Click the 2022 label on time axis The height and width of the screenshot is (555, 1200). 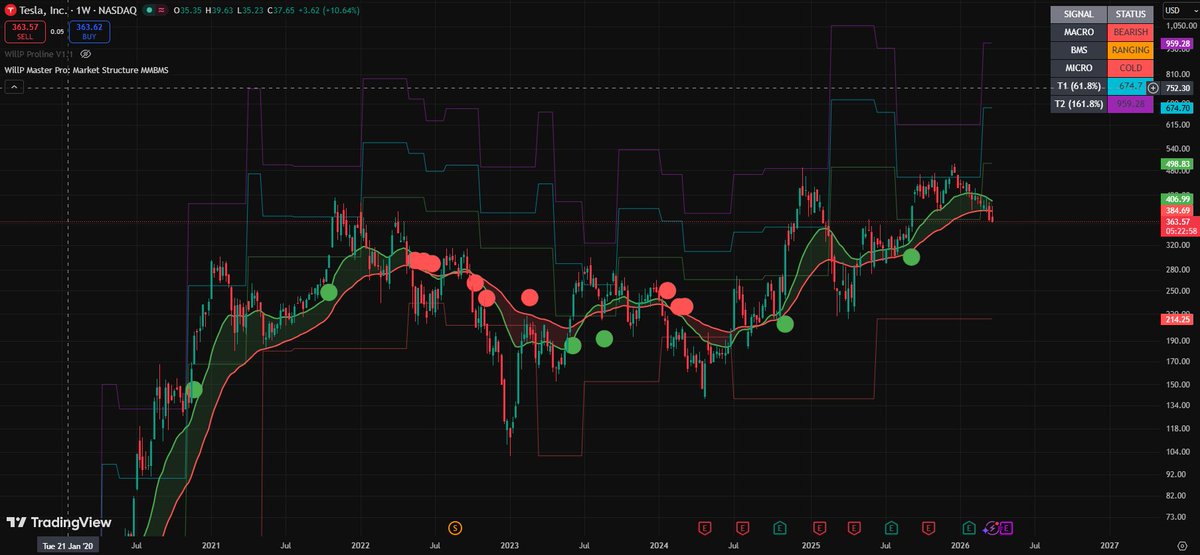[360, 547]
